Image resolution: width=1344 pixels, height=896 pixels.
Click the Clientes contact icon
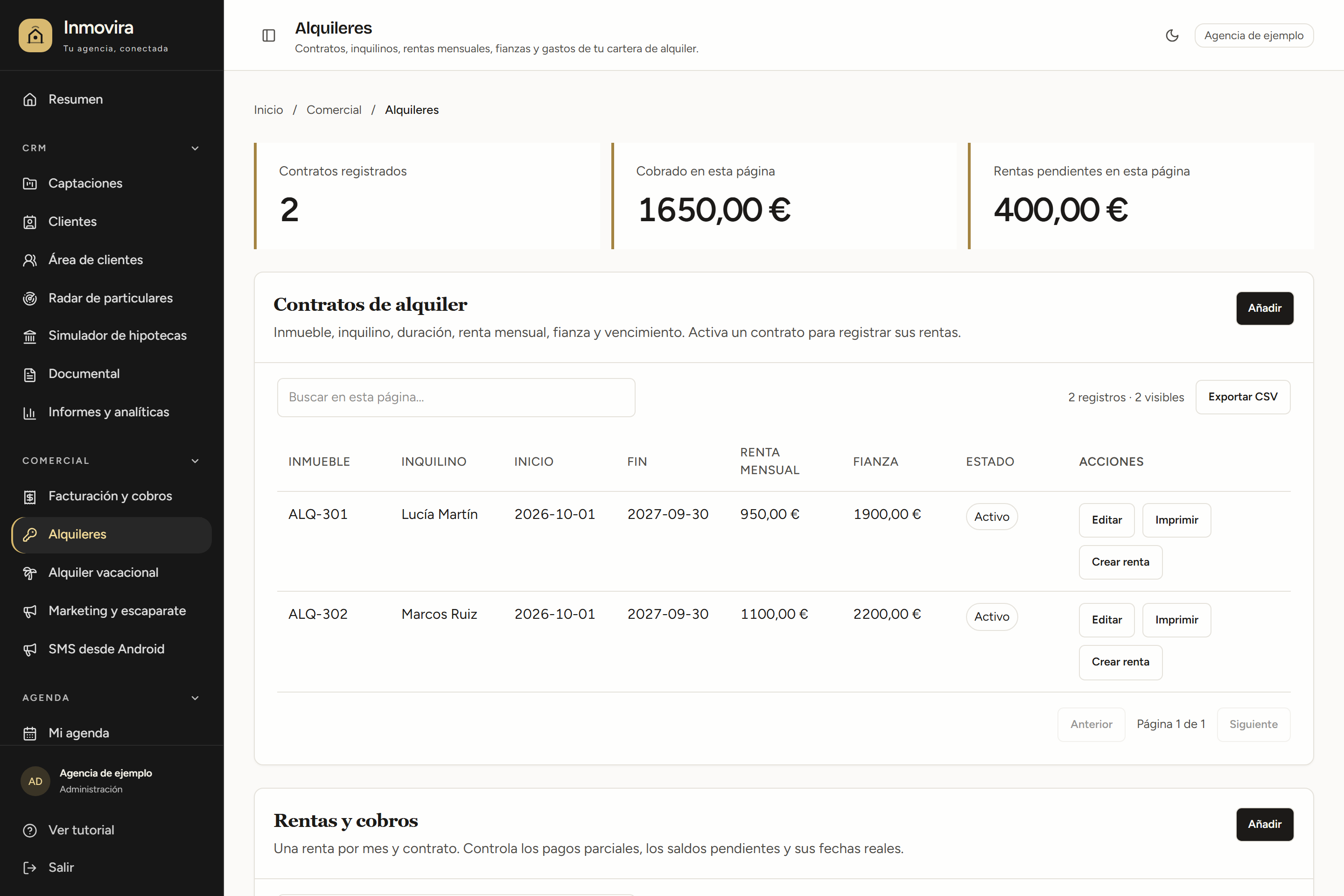pyautogui.click(x=30, y=222)
